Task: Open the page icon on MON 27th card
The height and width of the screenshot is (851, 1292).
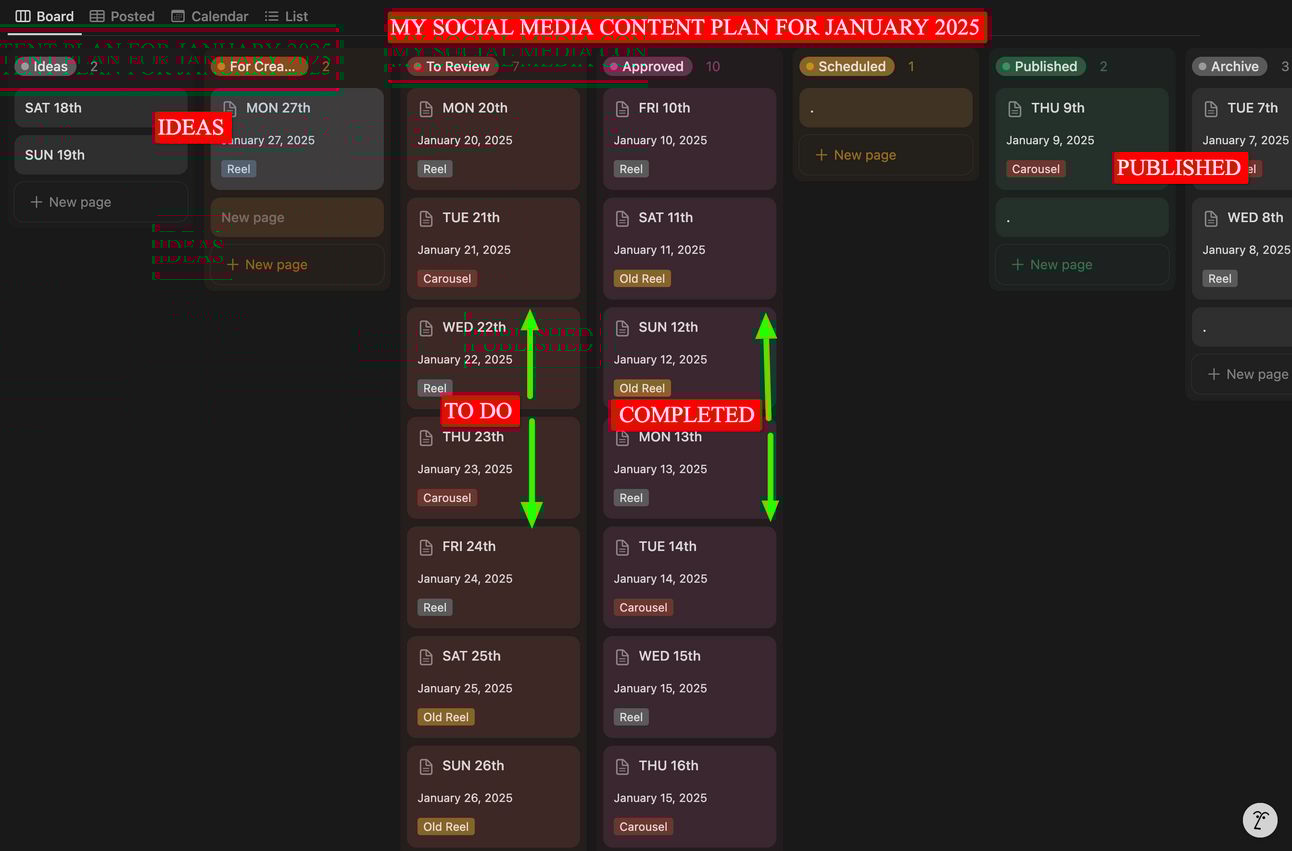Action: (x=229, y=108)
